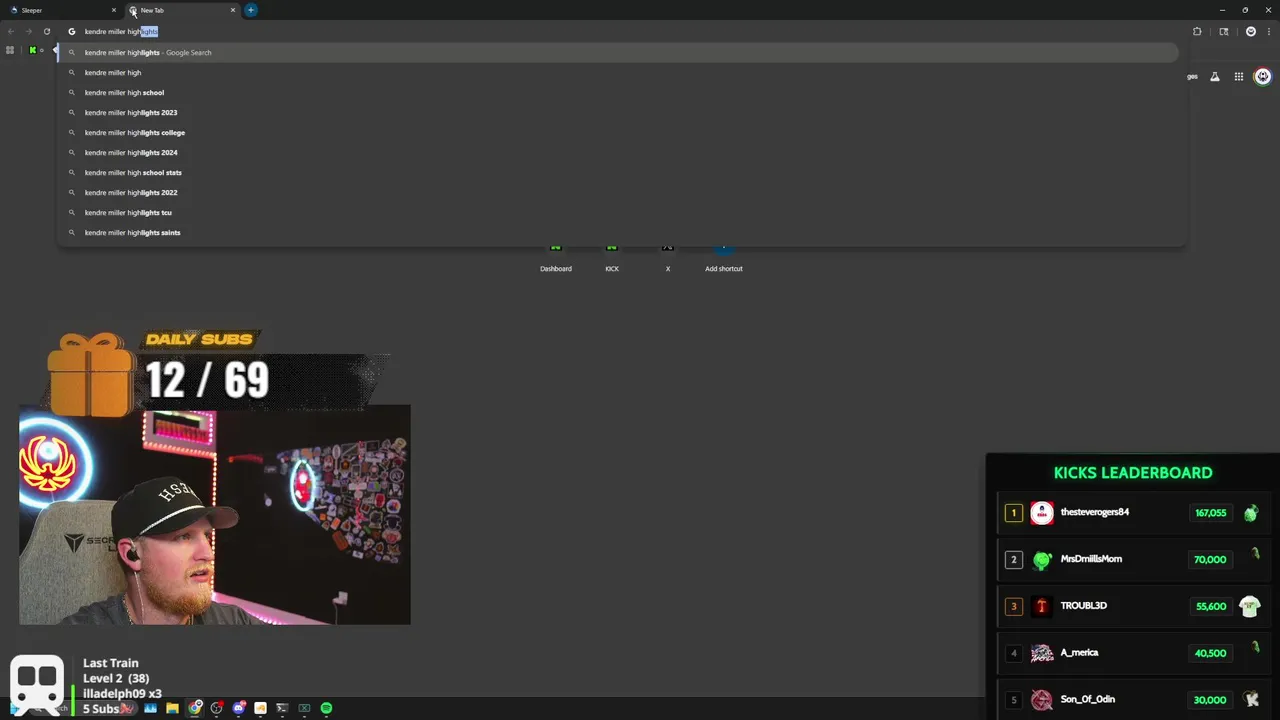
Task: Click the KICKS LEADERBOARD heading
Action: (1133, 473)
